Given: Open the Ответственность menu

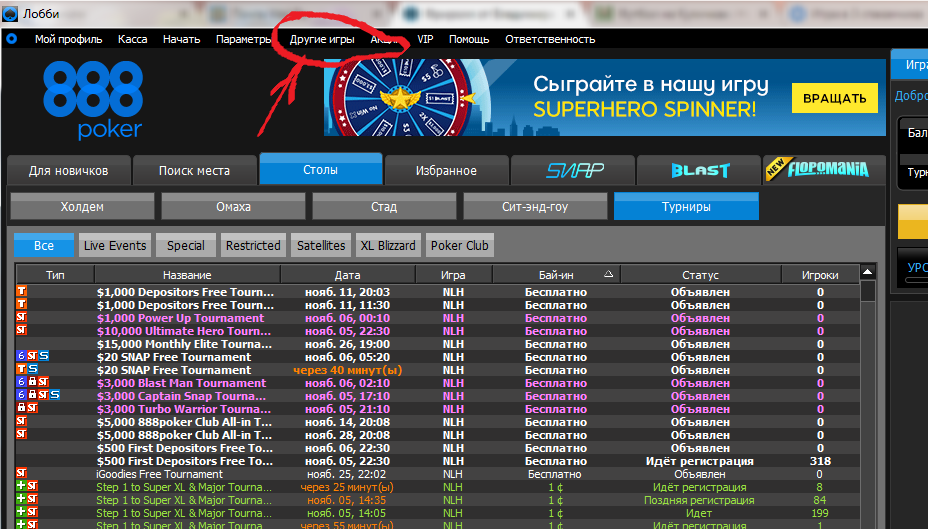Looking at the screenshot, I should [550, 39].
